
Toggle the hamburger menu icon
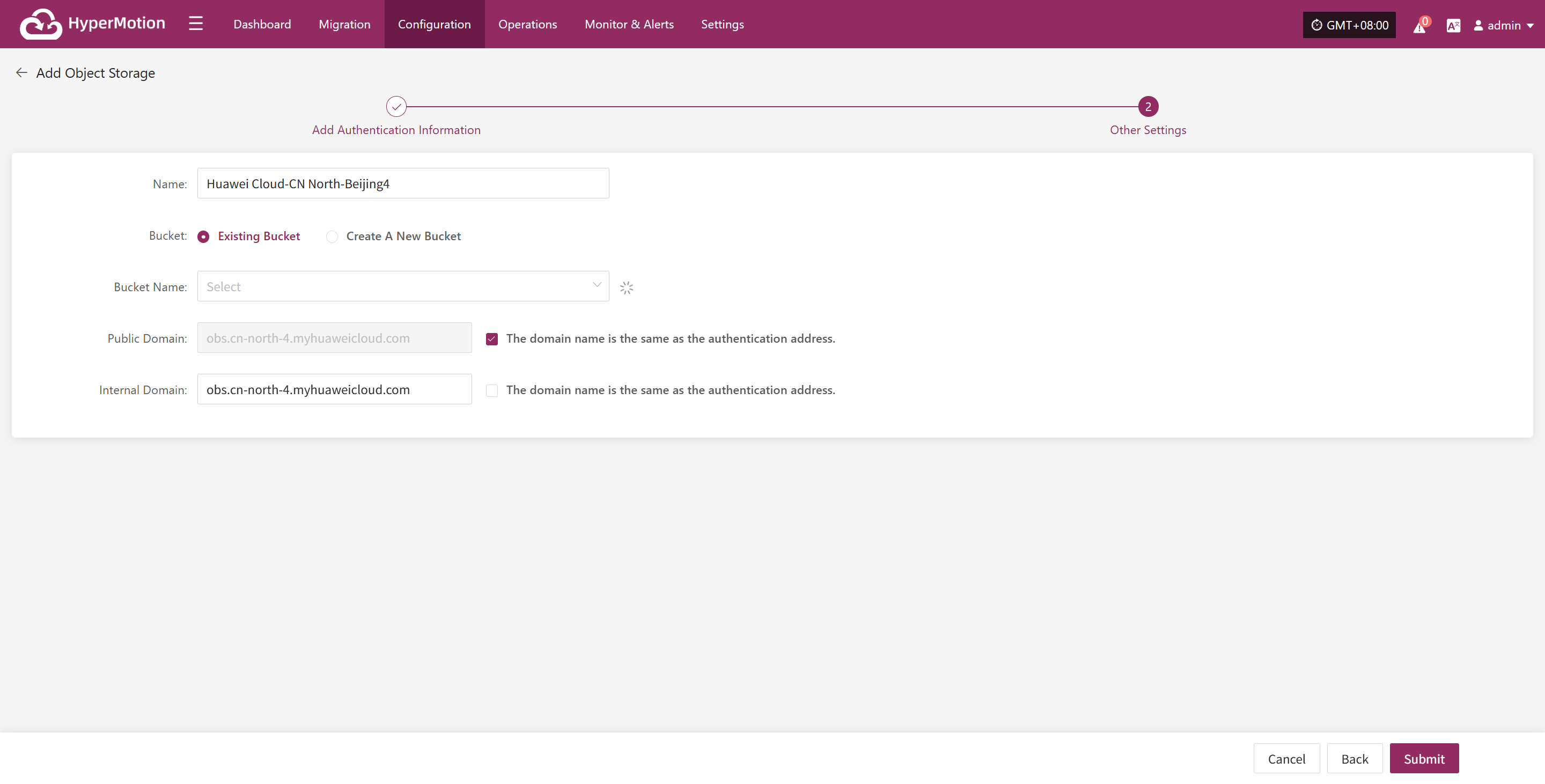coord(195,24)
